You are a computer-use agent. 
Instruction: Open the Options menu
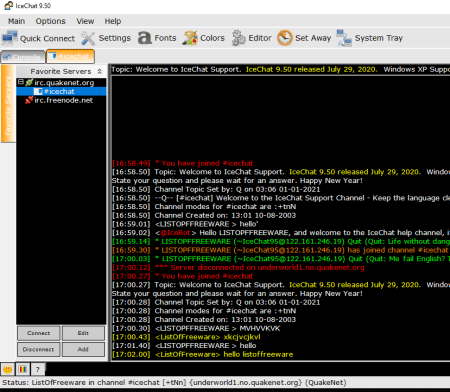click(51, 21)
